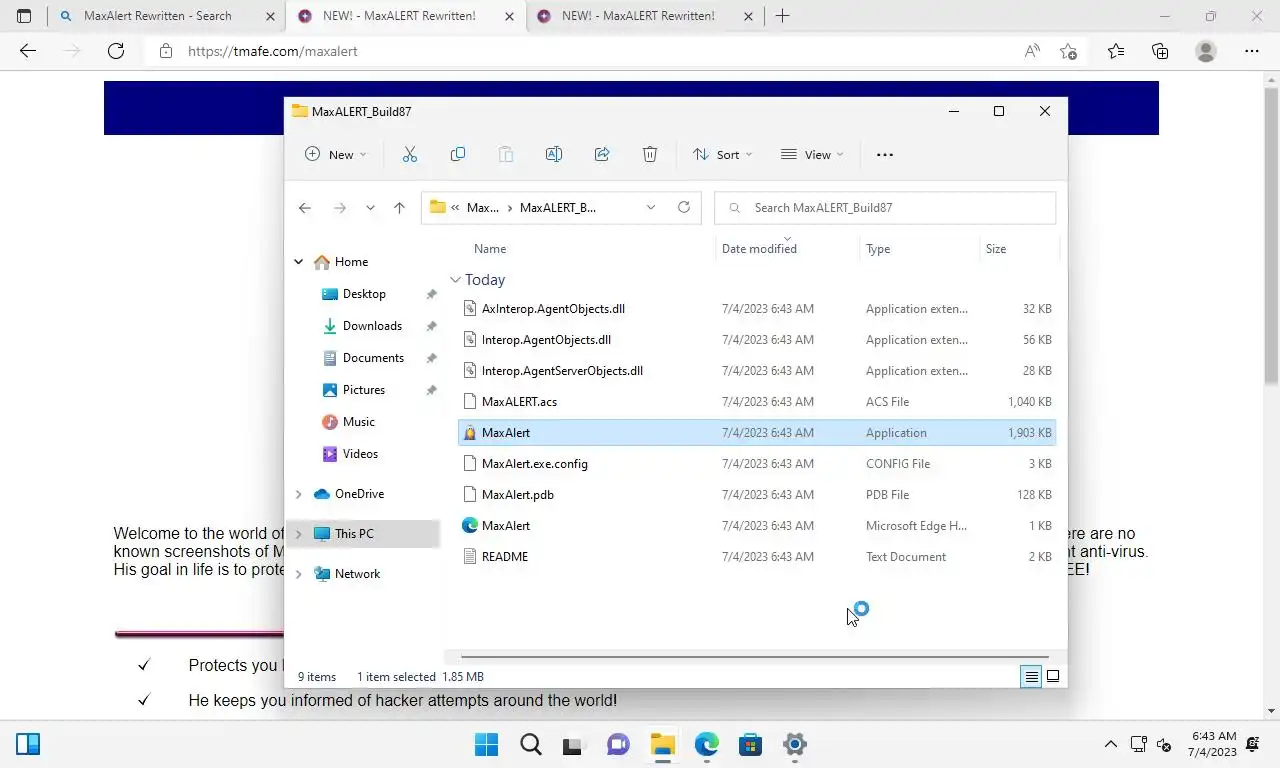Select the MaxAlert.pdb file

(757, 495)
